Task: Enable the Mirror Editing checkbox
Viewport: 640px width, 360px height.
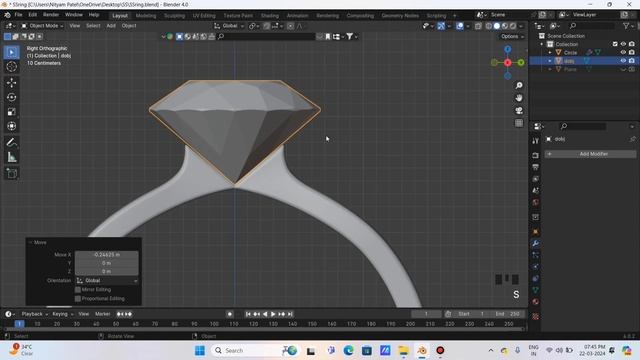Action: [x=78, y=289]
